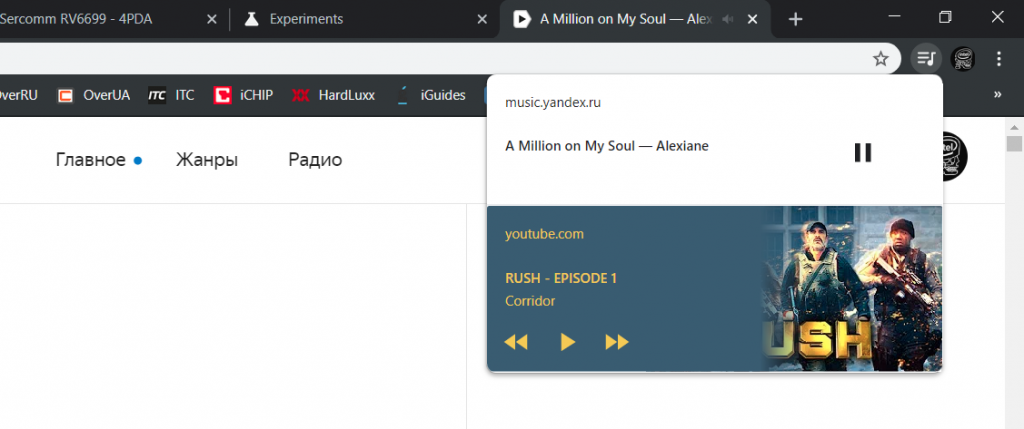Open the iCHIP bookmark
1024x429 pixels.
coord(244,95)
